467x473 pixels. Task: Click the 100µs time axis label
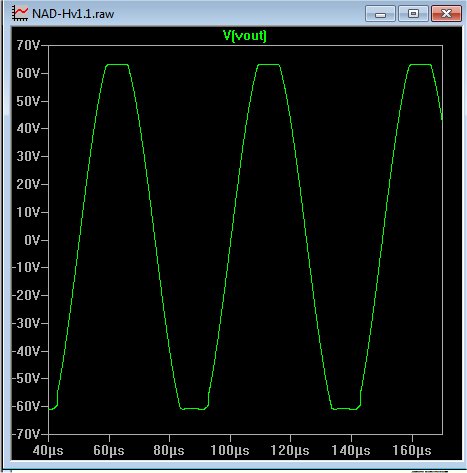[x=230, y=451]
